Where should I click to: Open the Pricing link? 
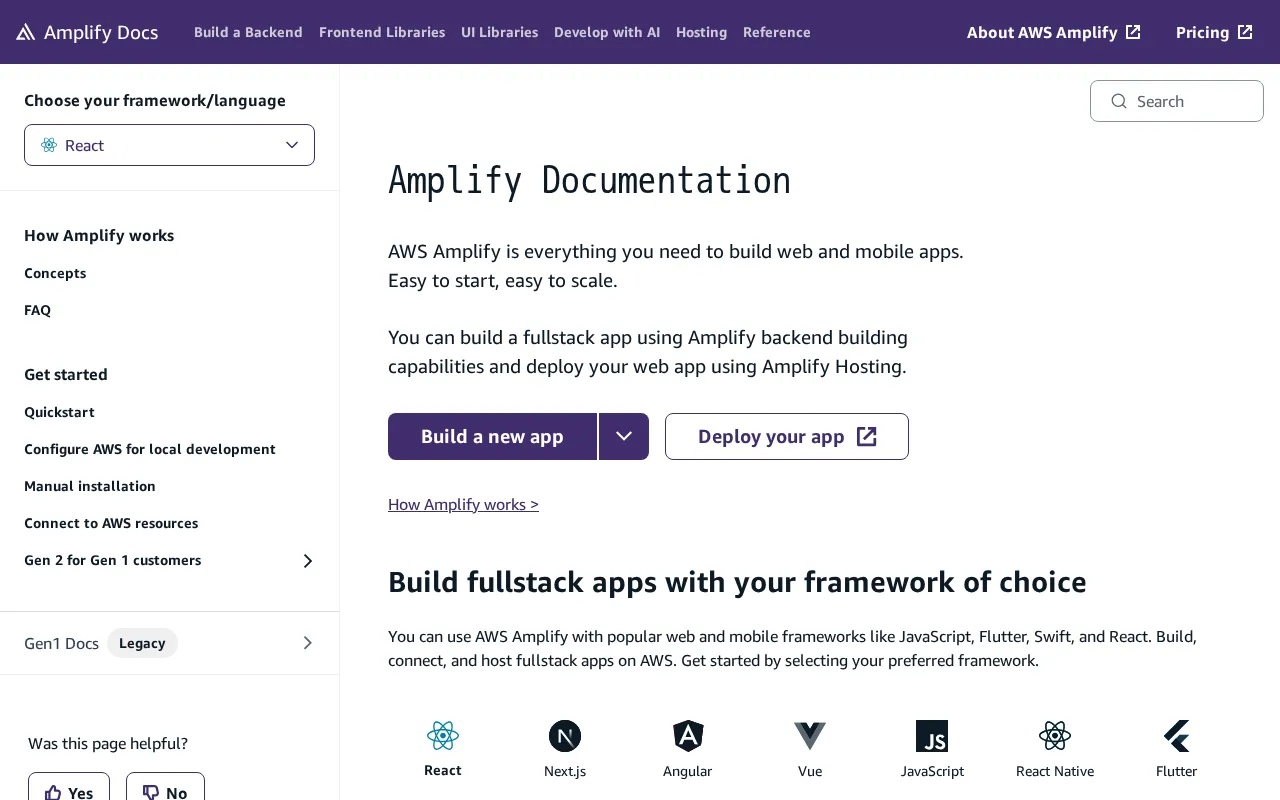pyautogui.click(x=1214, y=32)
